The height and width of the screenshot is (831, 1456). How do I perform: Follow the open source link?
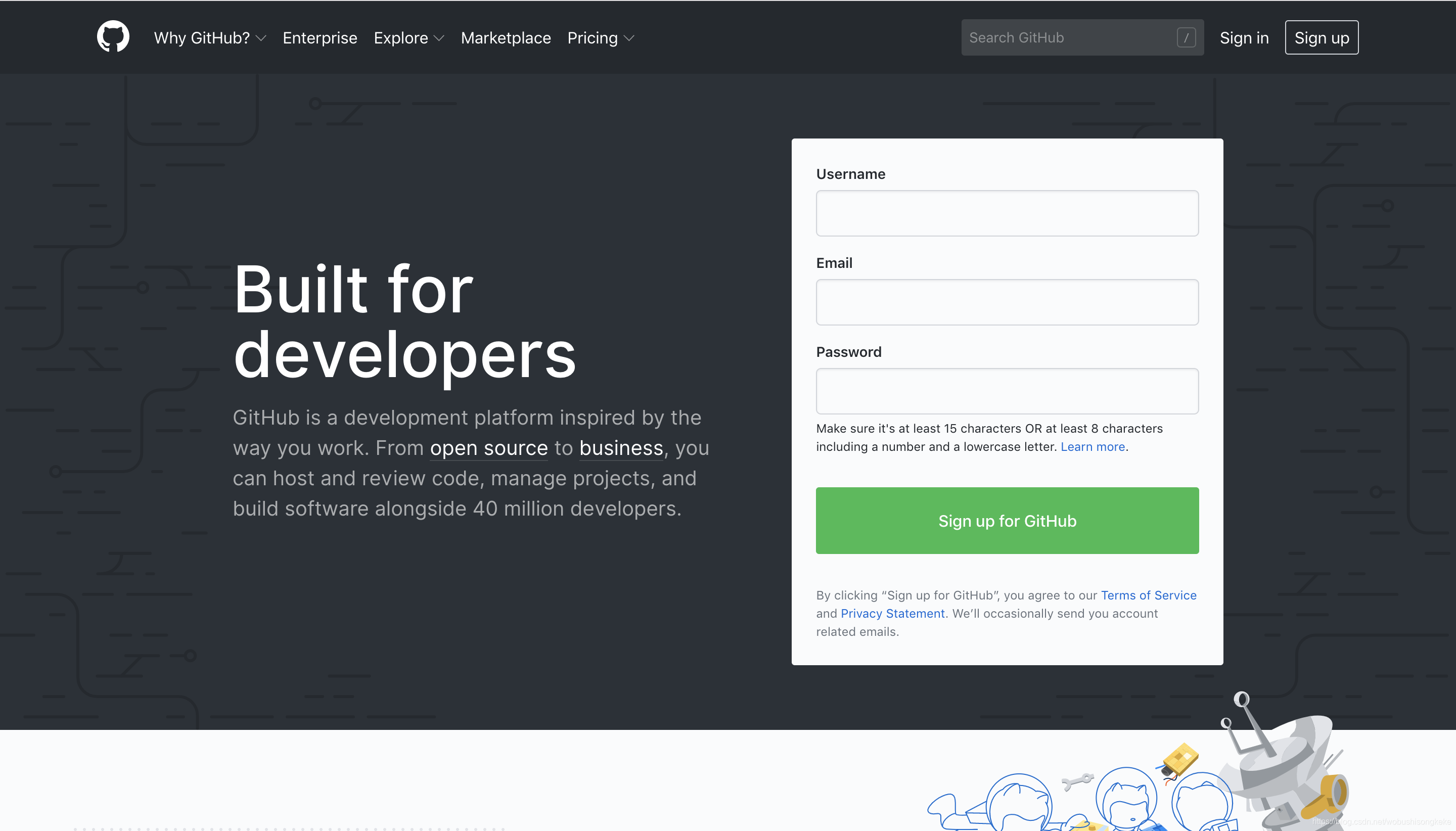point(488,448)
